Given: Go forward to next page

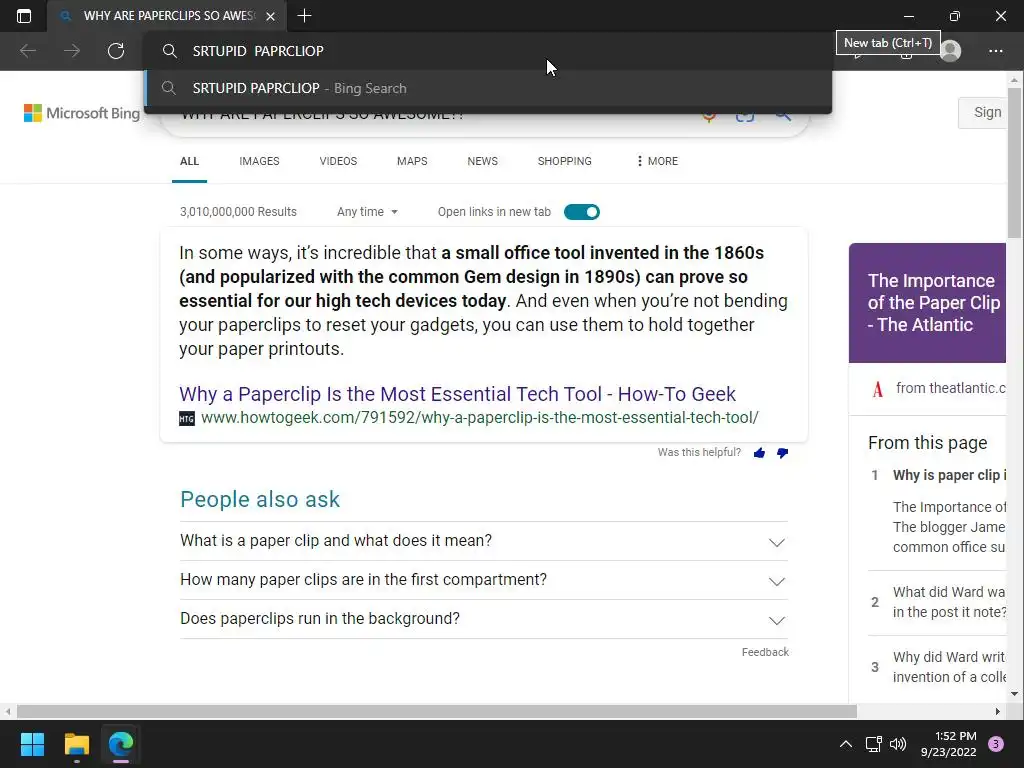Looking at the screenshot, I should [72, 51].
